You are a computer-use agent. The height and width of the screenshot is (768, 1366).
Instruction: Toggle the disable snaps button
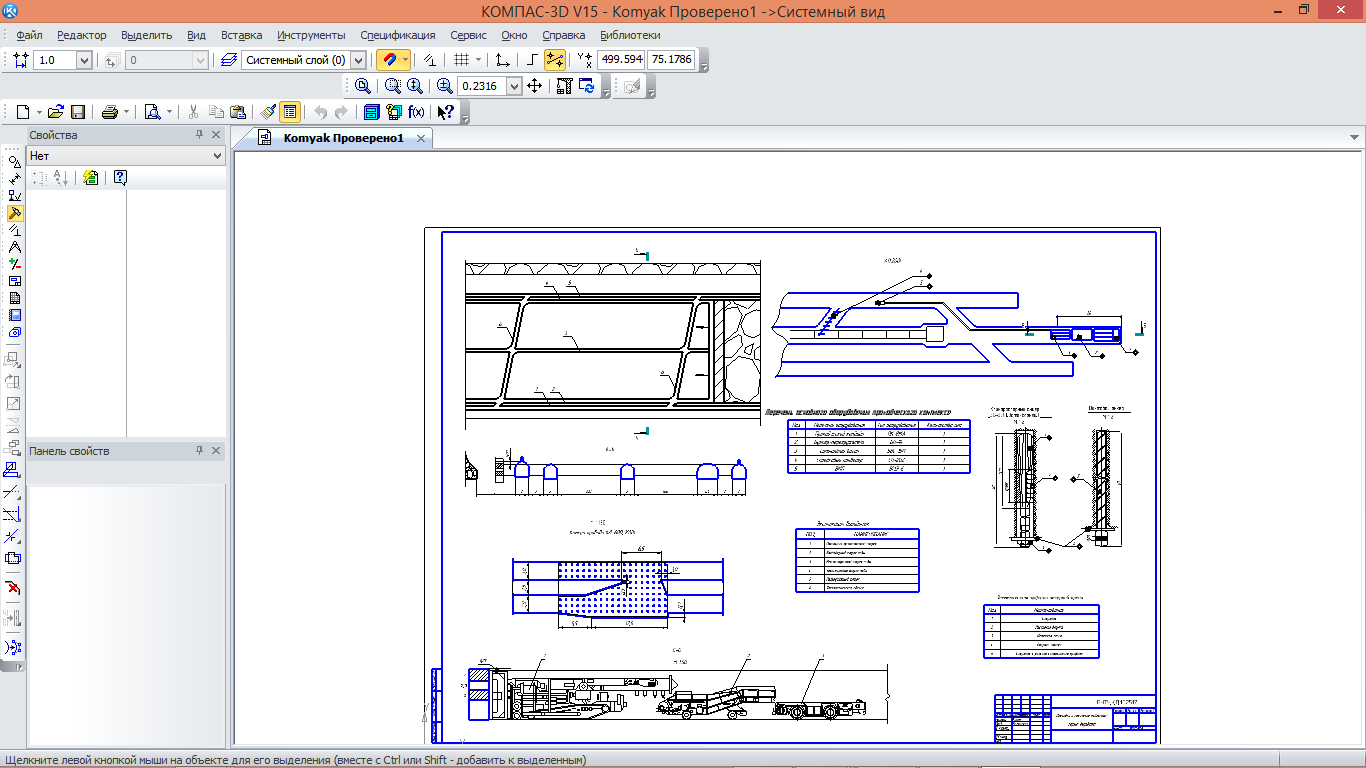(429, 60)
